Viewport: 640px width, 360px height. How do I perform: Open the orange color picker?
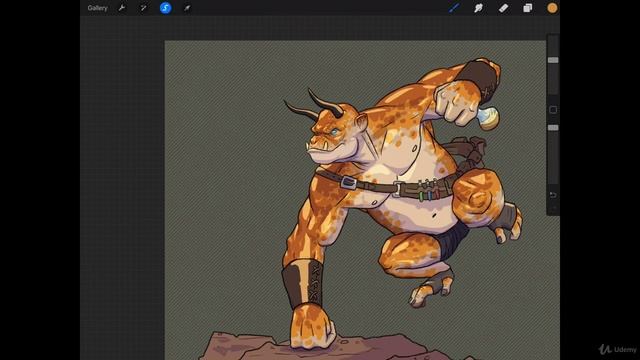click(x=552, y=8)
